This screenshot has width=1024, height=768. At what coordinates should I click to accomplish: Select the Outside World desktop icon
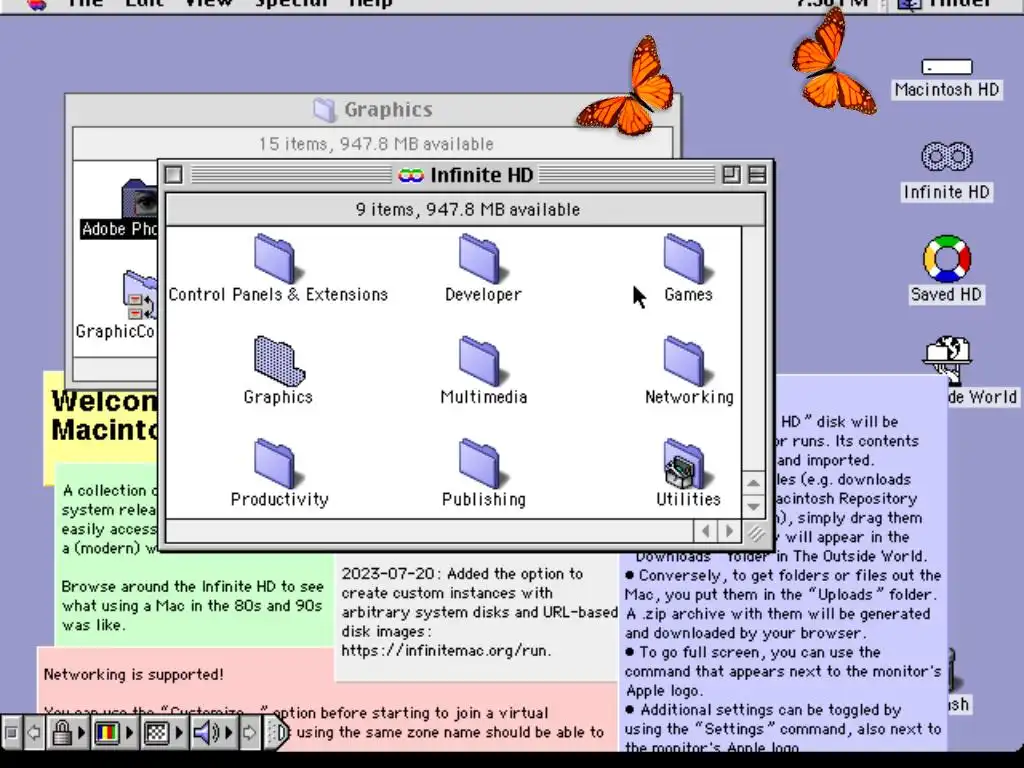[947, 359]
